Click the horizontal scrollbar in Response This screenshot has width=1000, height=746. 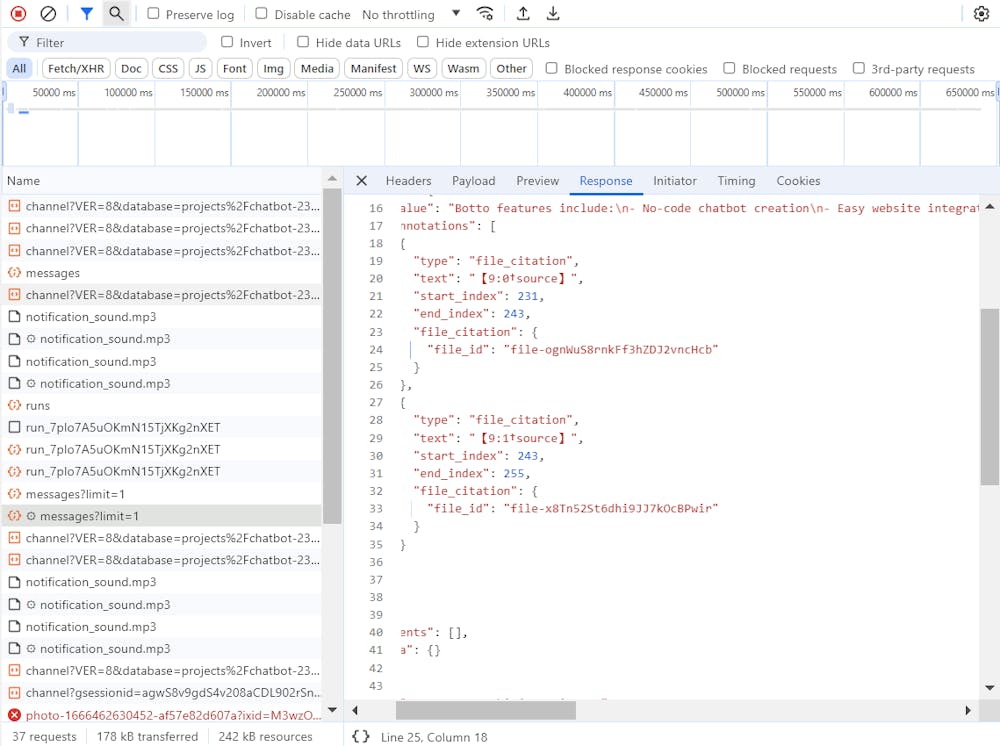coord(485,710)
